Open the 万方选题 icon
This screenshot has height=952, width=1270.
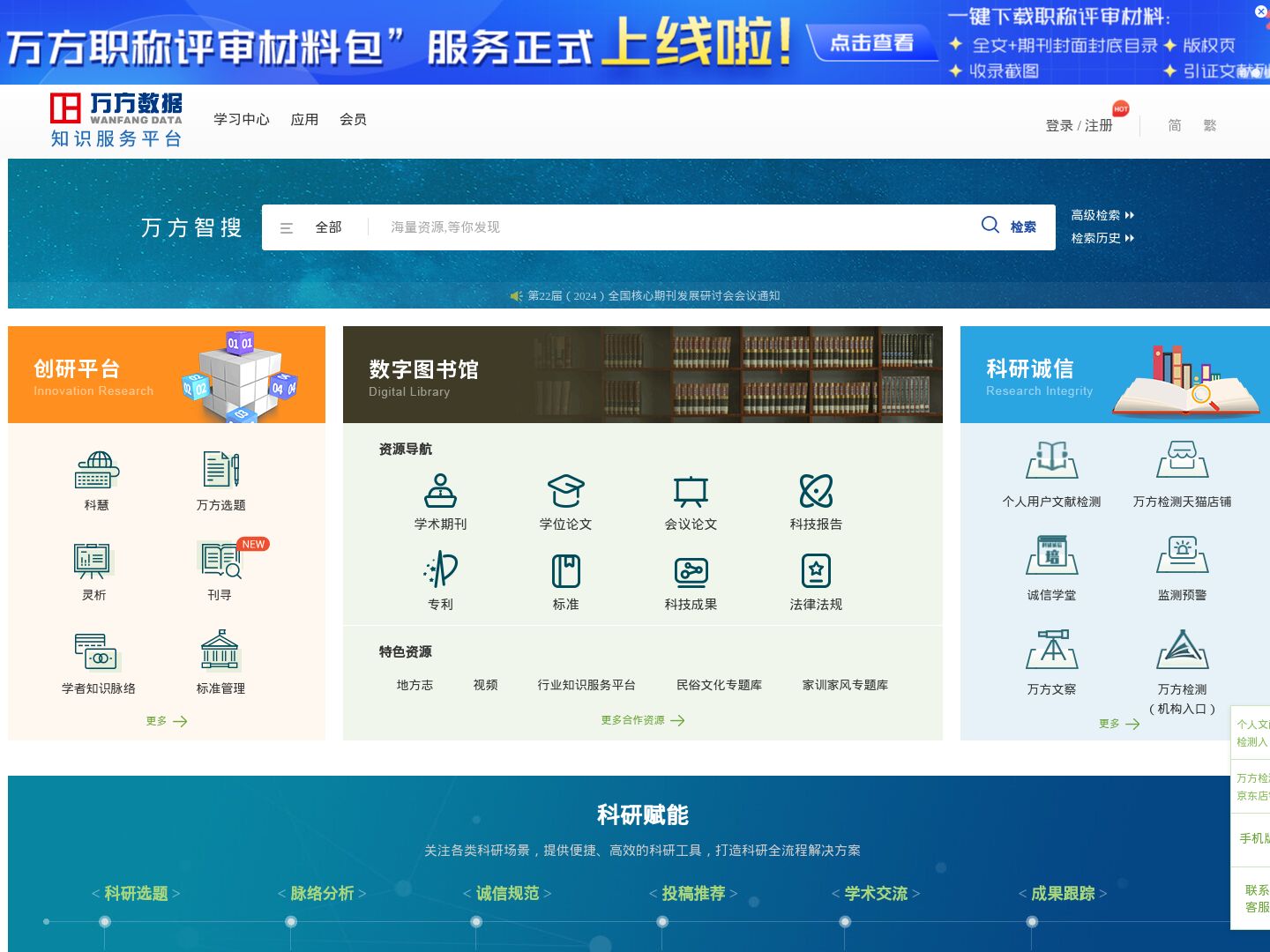pyautogui.click(x=220, y=471)
